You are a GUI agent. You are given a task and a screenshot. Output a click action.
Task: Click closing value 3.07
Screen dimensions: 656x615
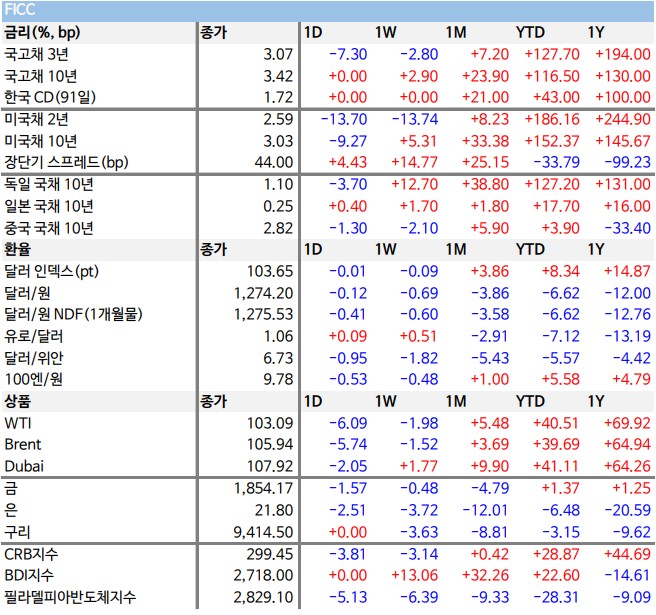tap(278, 54)
